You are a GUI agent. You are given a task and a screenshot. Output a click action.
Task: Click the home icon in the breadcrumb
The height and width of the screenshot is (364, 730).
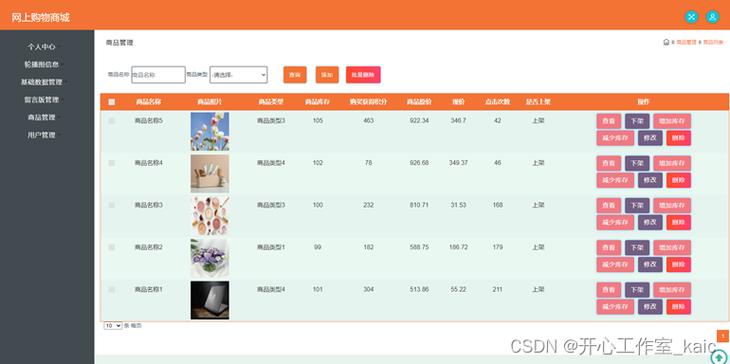coord(666,42)
